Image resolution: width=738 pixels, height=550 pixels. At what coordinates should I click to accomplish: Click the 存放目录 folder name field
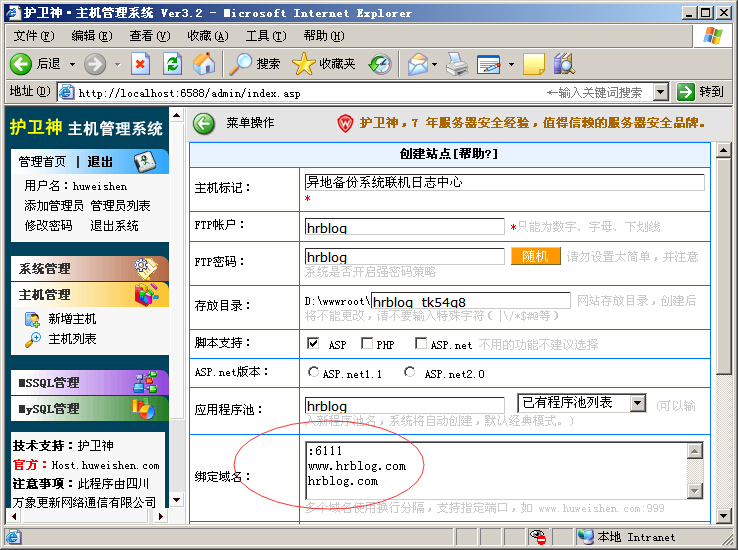[471, 301]
